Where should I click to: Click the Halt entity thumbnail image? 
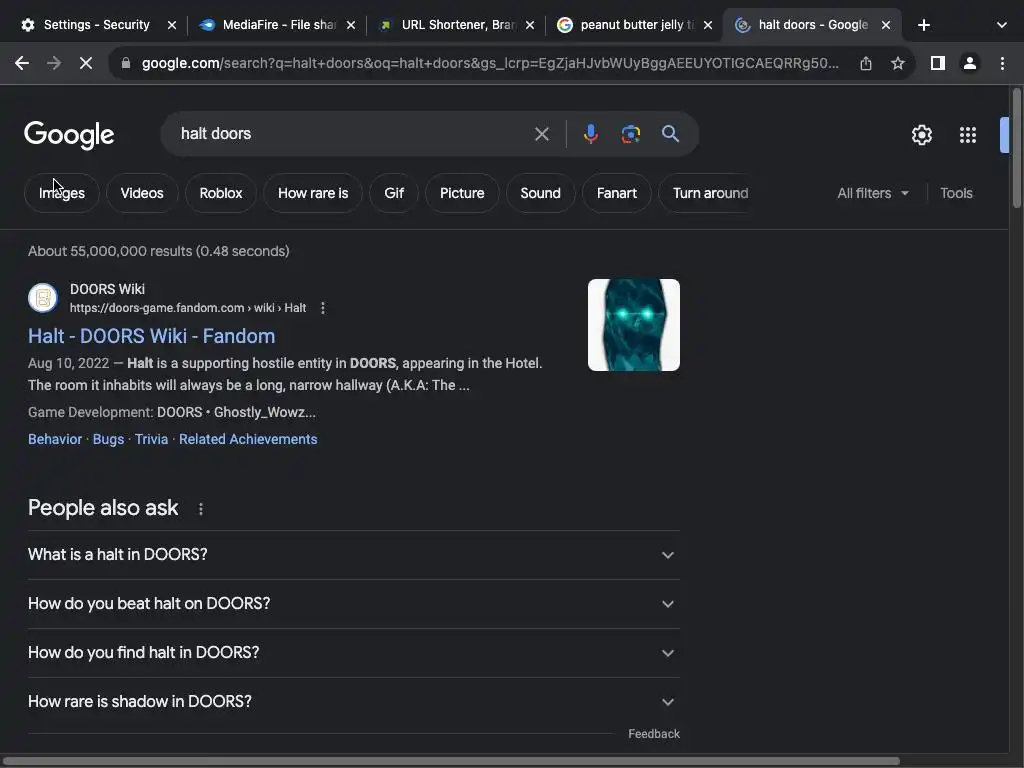click(x=633, y=325)
